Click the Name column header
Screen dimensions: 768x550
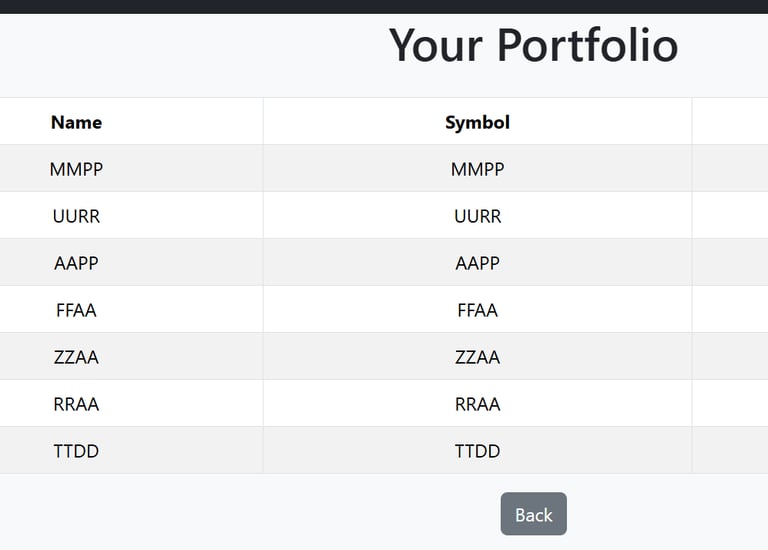[76, 122]
